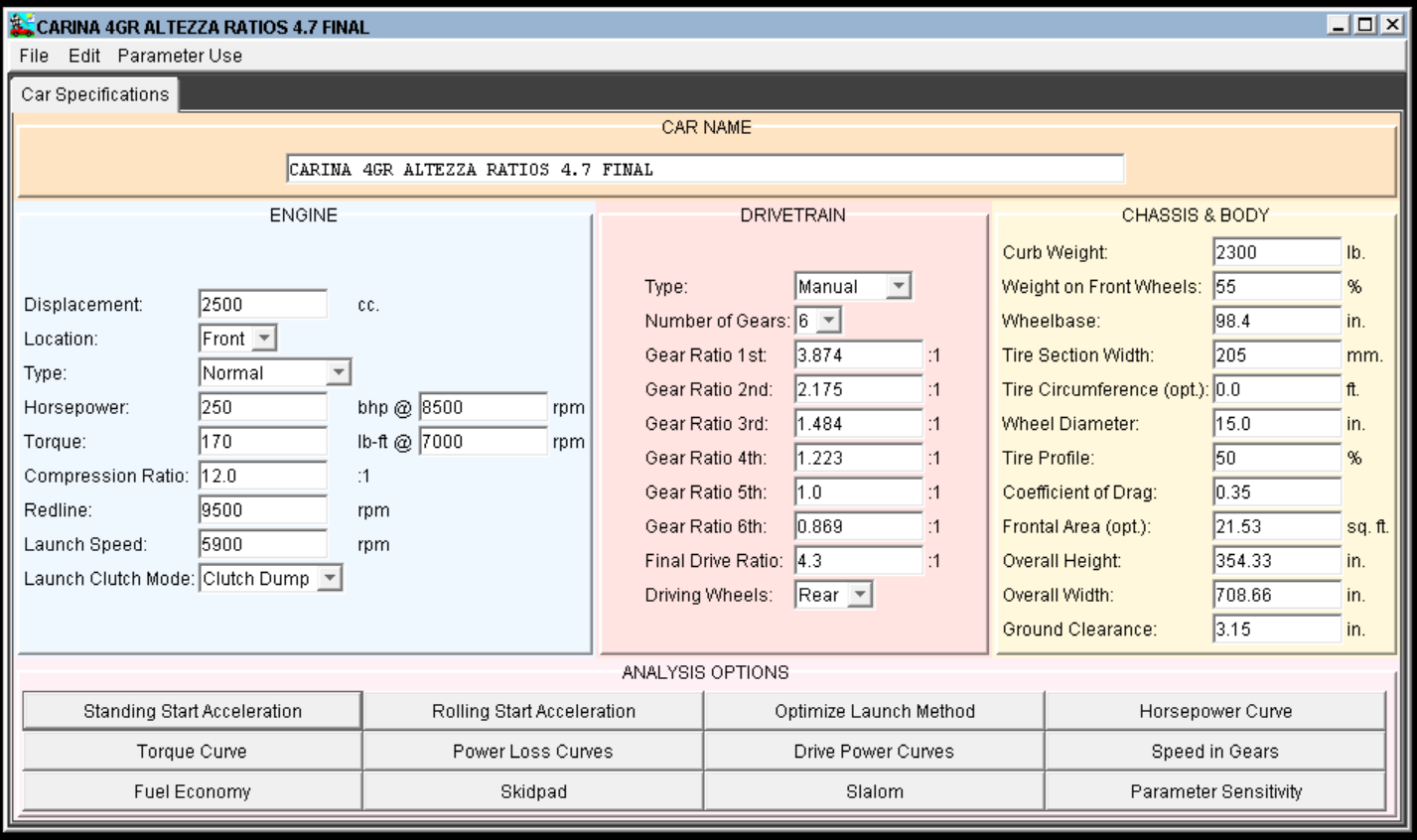Open the Parameter Use menu
The image size is (1417, 840).
pos(180,56)
